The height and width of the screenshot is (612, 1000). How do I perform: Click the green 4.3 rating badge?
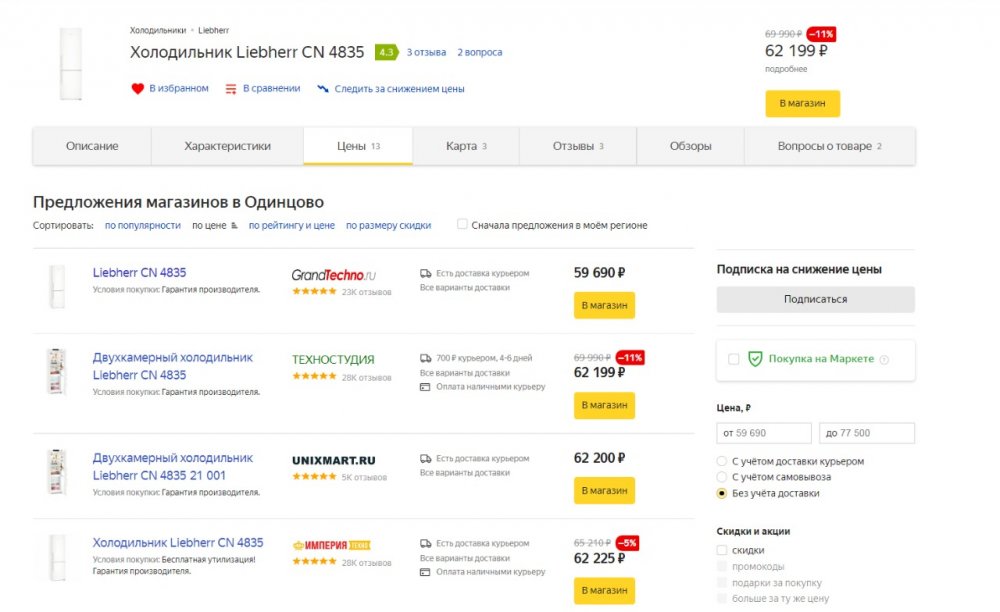tap(385, 52)
